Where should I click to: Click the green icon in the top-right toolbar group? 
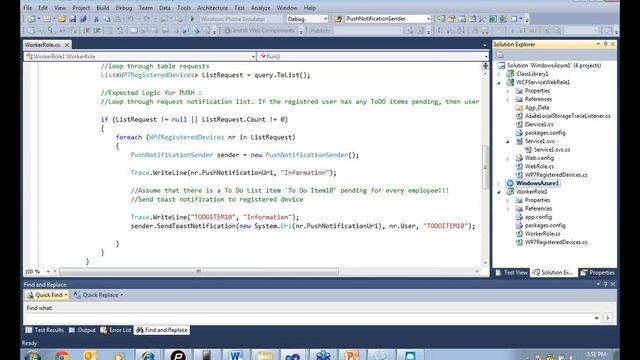tap(493, 19)
